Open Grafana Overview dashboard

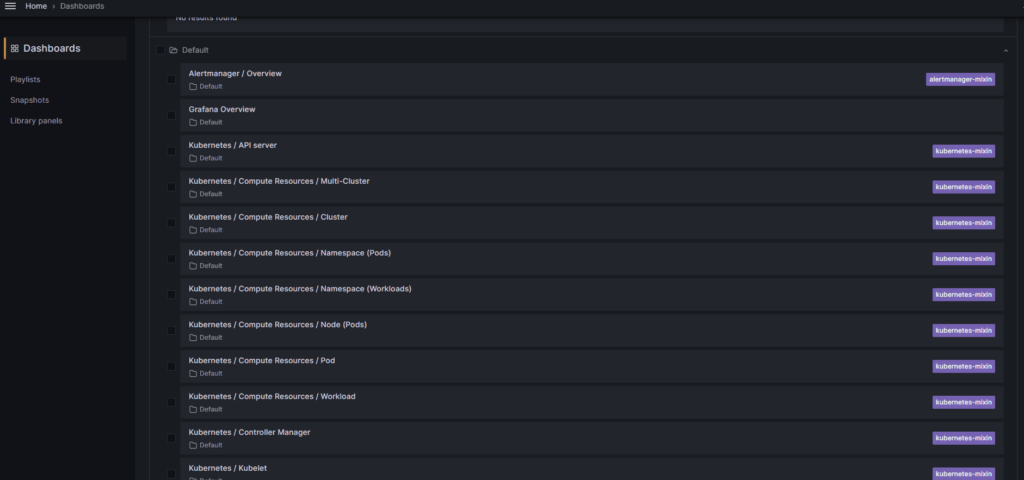222,109
